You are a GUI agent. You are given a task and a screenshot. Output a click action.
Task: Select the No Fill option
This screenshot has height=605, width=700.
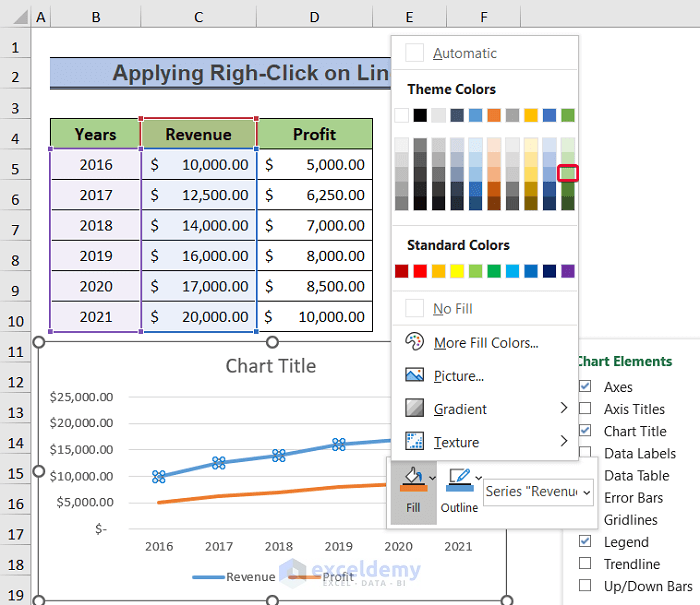484,308
